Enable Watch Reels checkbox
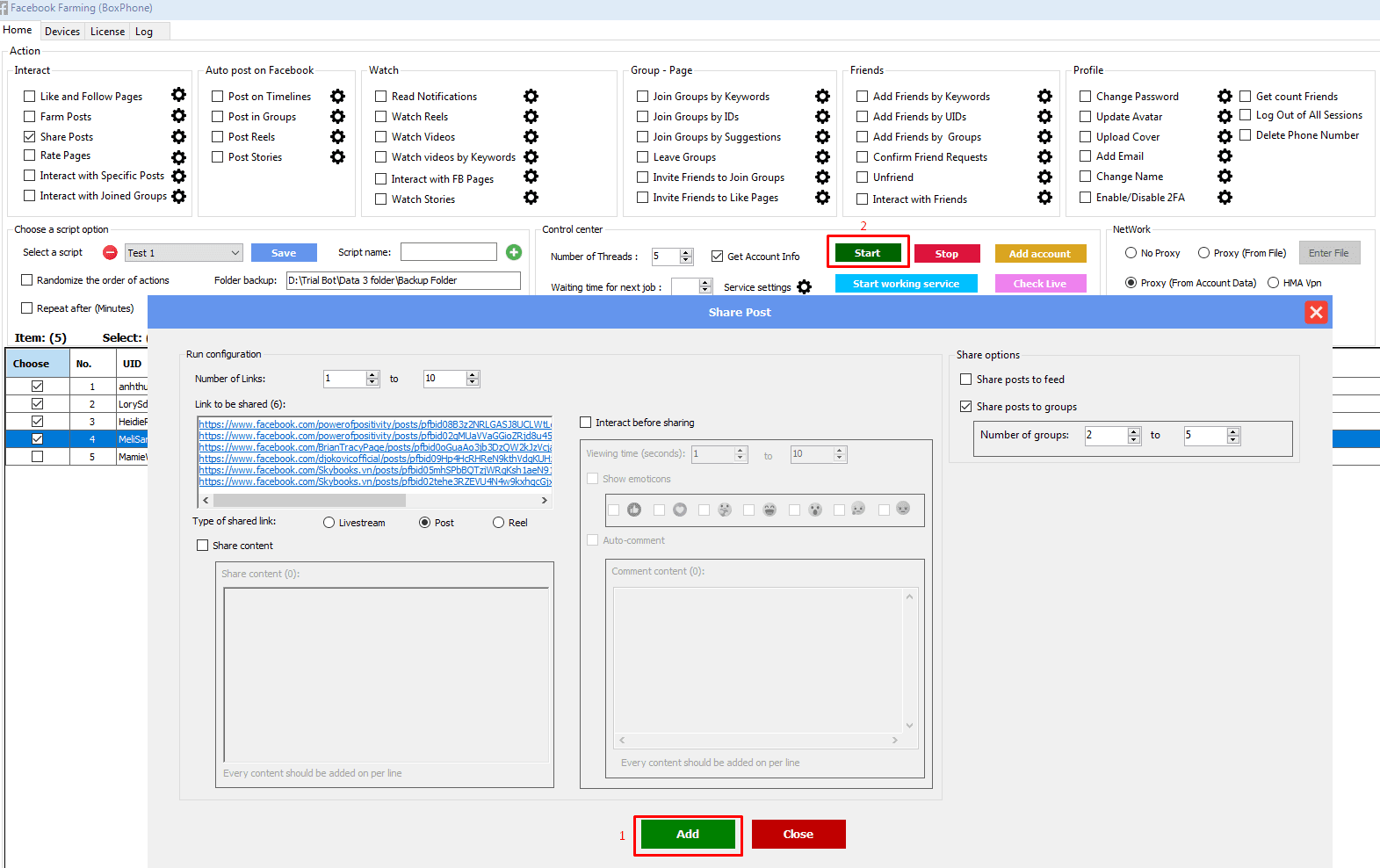Viewport: 1380px width, 868px height. [x=381, y=116]
